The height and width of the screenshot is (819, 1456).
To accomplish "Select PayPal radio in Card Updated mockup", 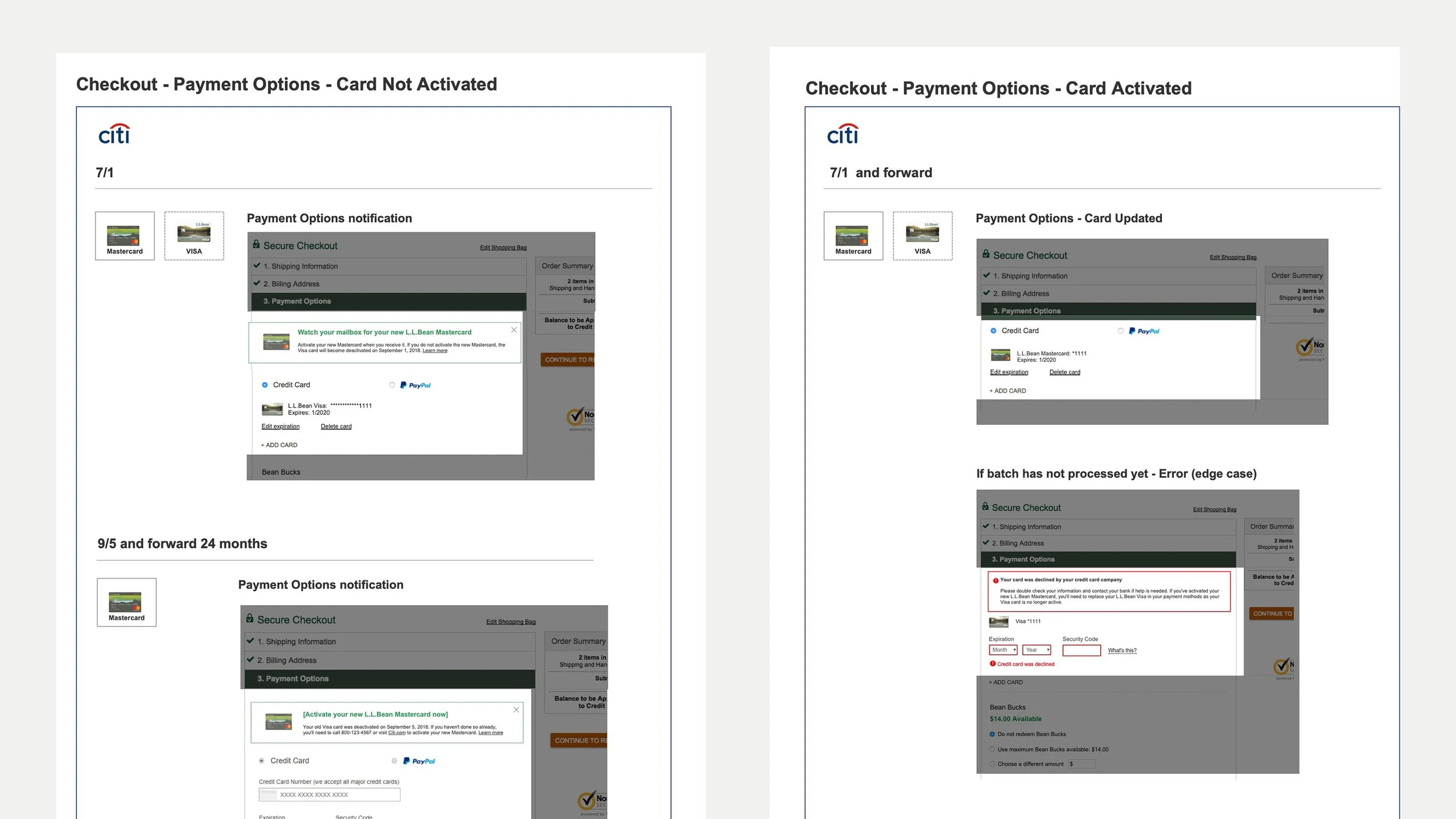I will (x=1121, y=331).
